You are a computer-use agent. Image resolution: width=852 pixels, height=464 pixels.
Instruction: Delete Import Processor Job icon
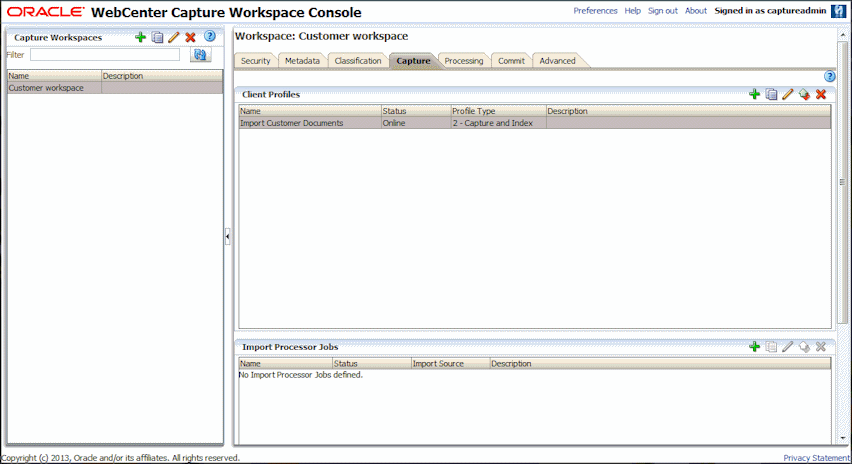point(821,346)
